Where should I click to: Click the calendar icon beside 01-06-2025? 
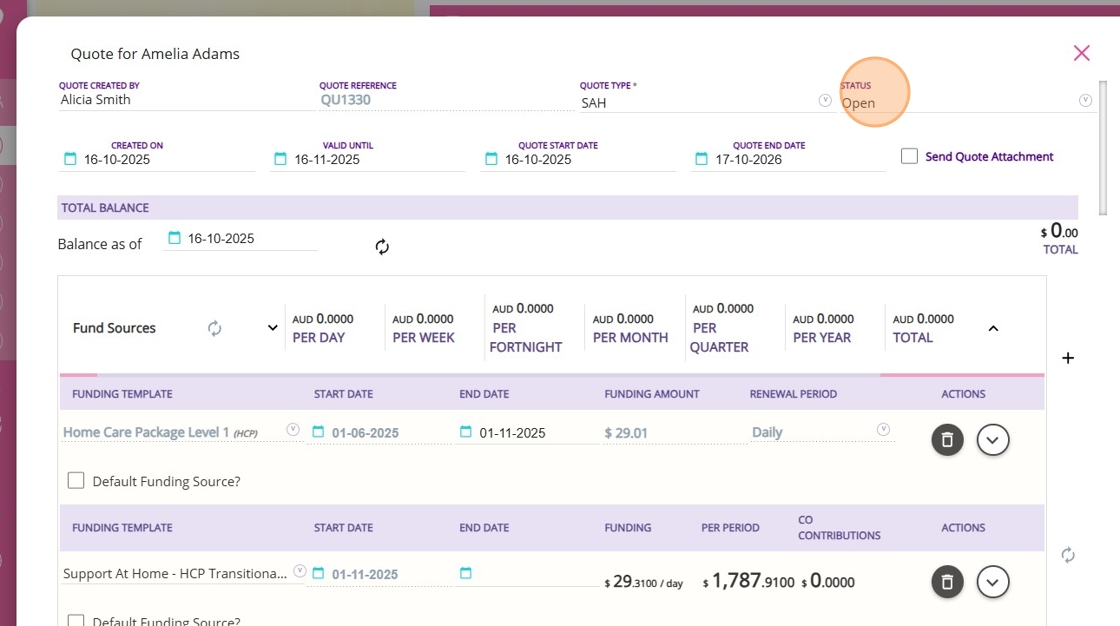pyautogui.click(x=319, y=432)
